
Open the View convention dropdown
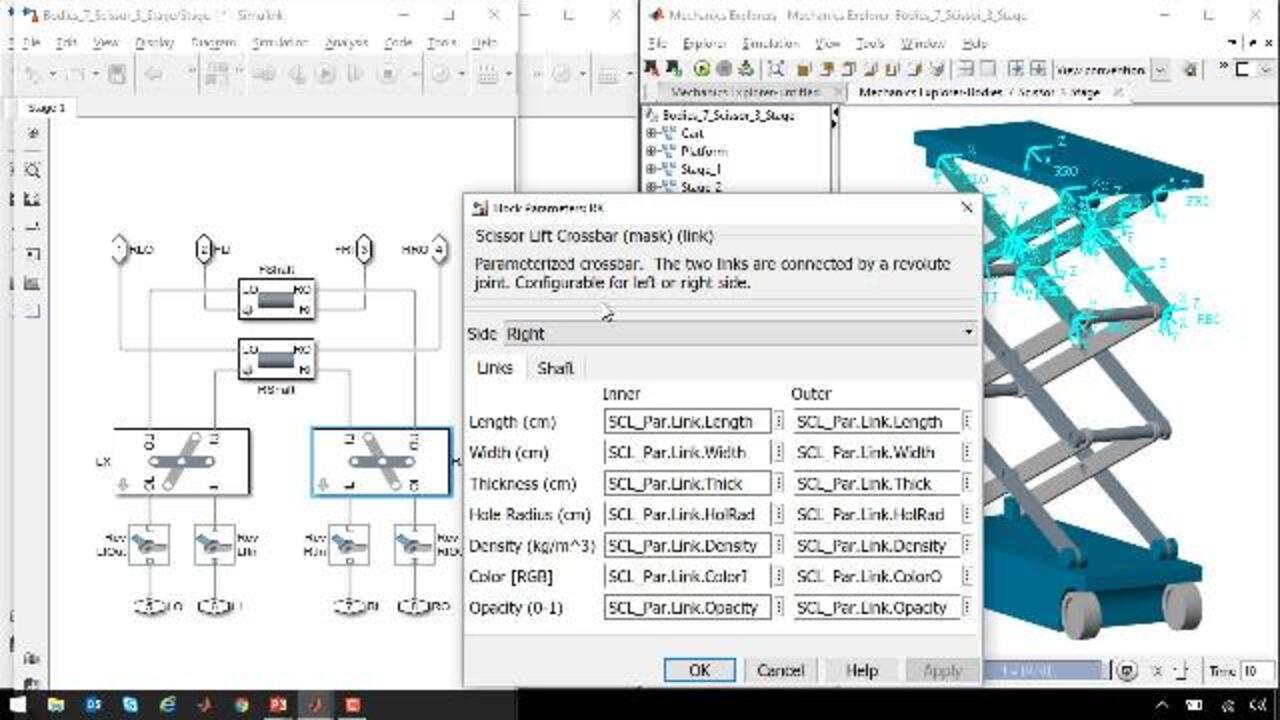(x=1160, y=70)
